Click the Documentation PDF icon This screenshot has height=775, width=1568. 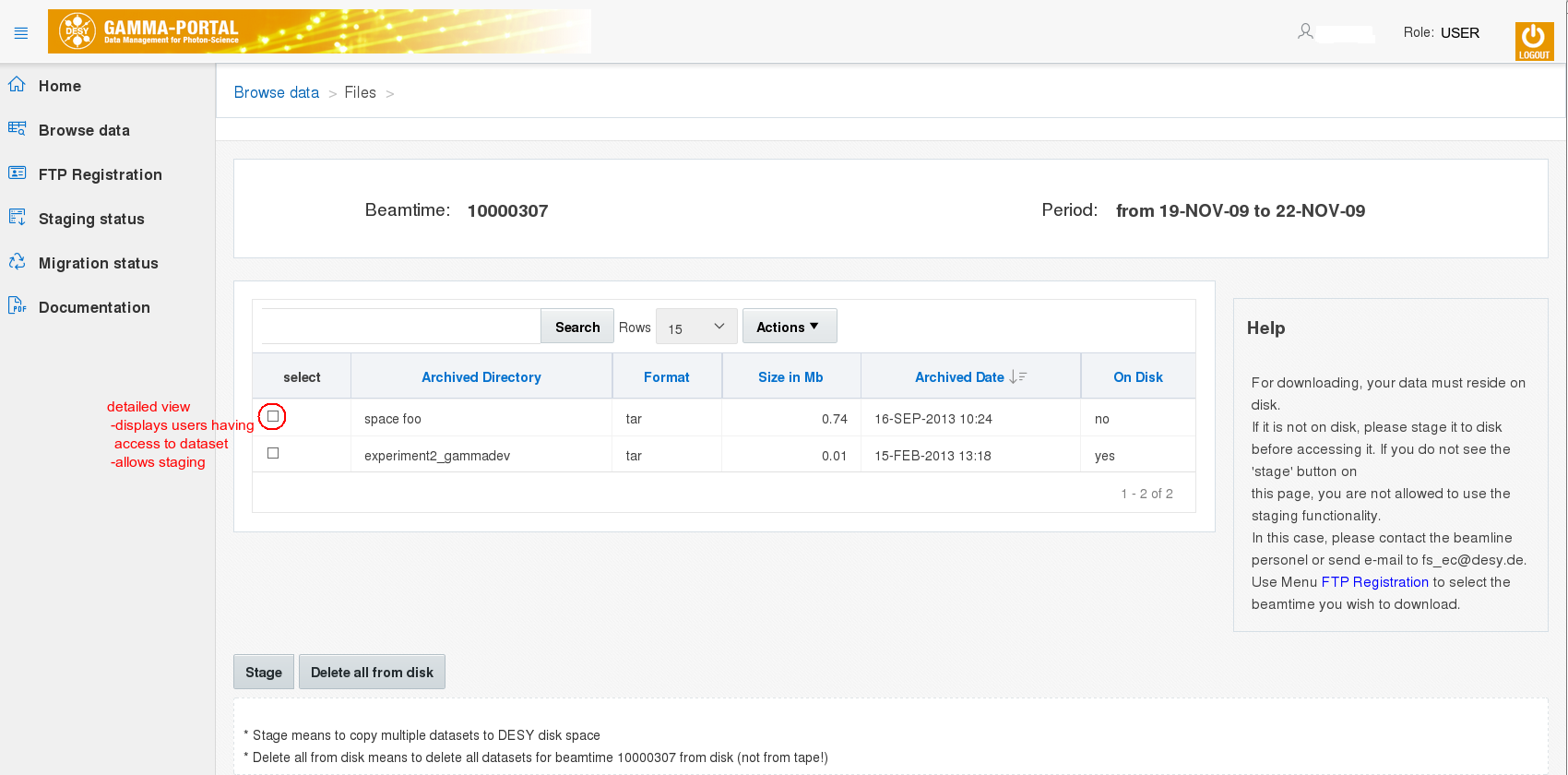17,305
